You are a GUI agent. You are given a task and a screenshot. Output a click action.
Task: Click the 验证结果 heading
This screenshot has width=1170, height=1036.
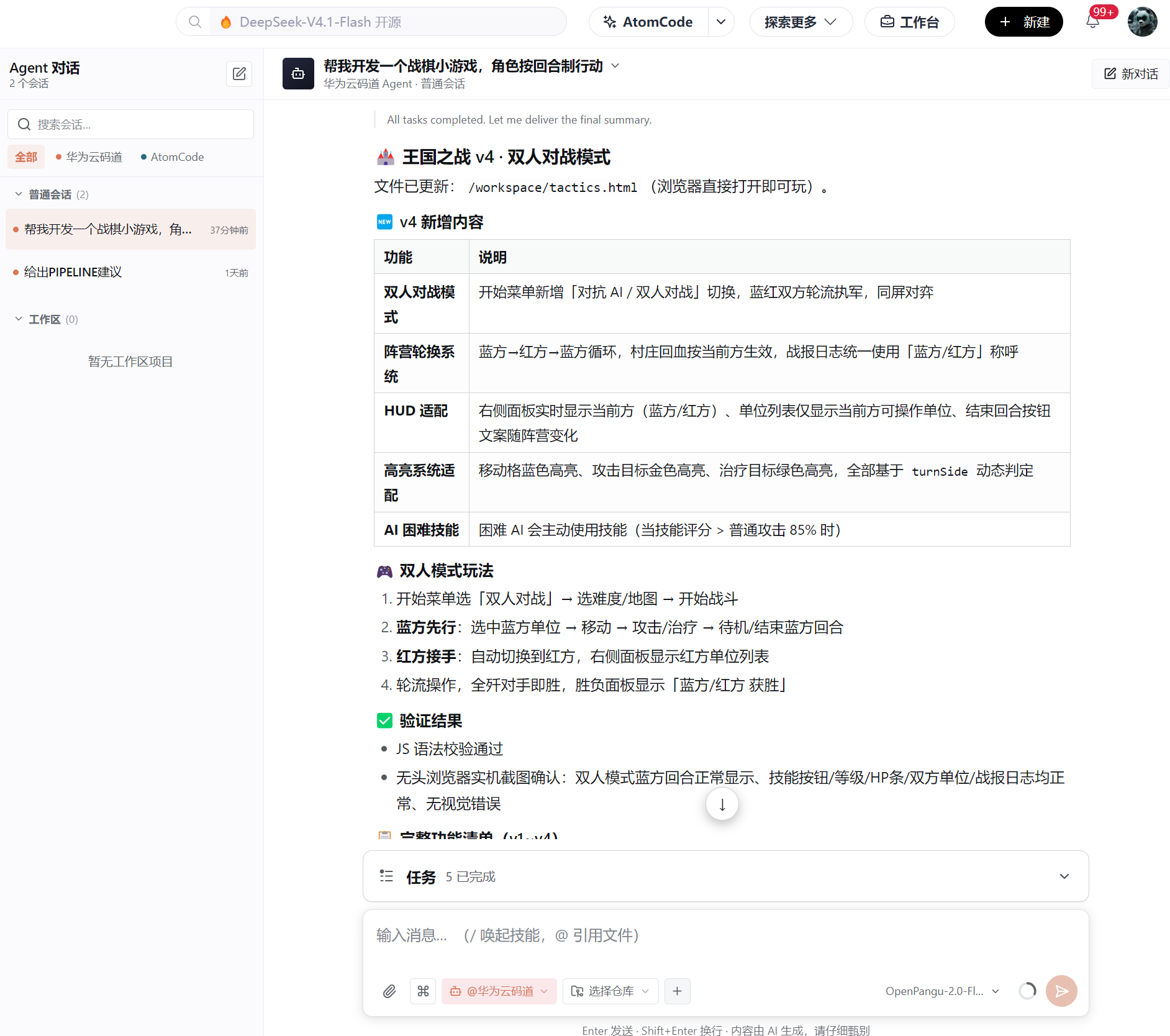coord(430,721)
